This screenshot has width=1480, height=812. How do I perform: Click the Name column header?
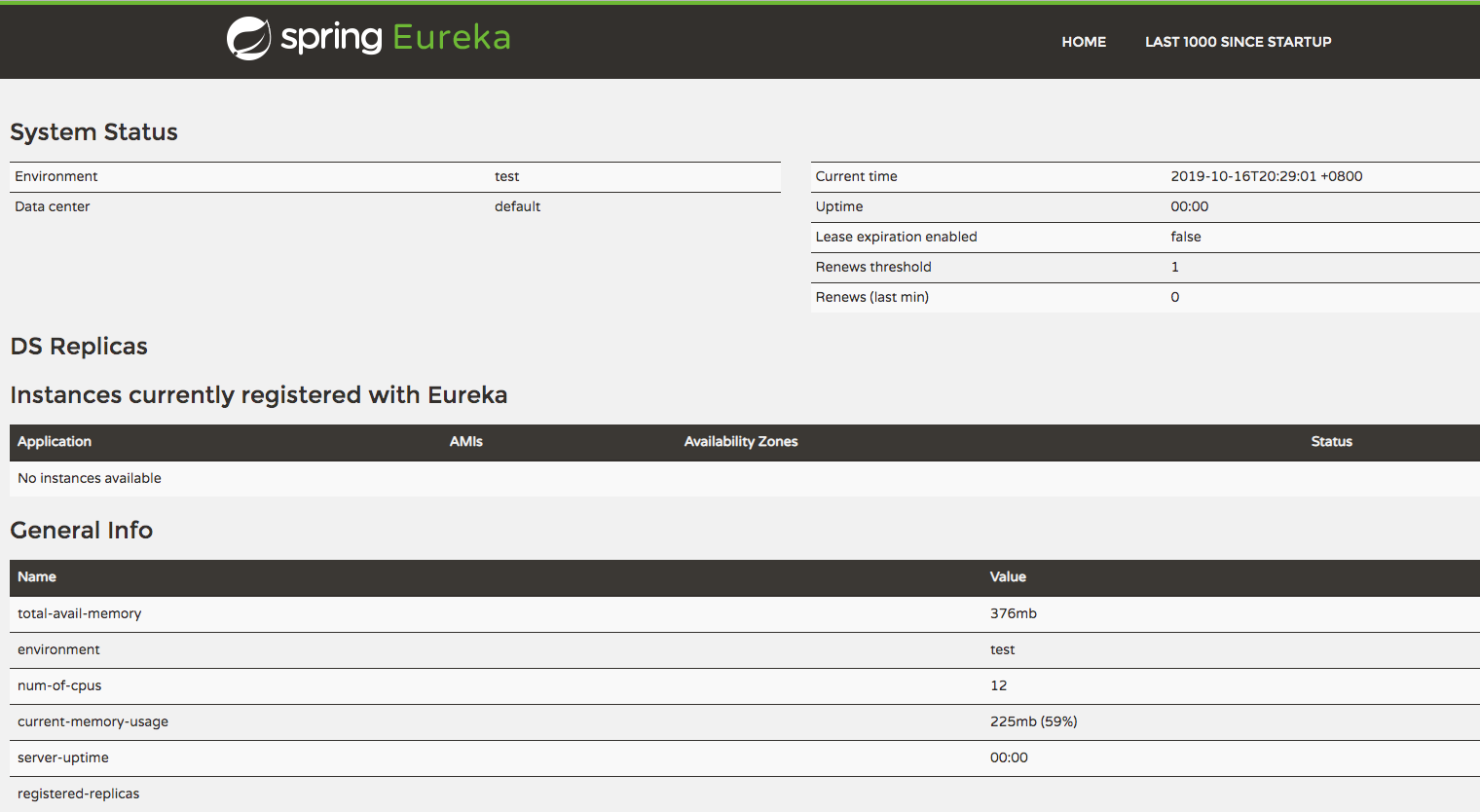tap(37, 576)
